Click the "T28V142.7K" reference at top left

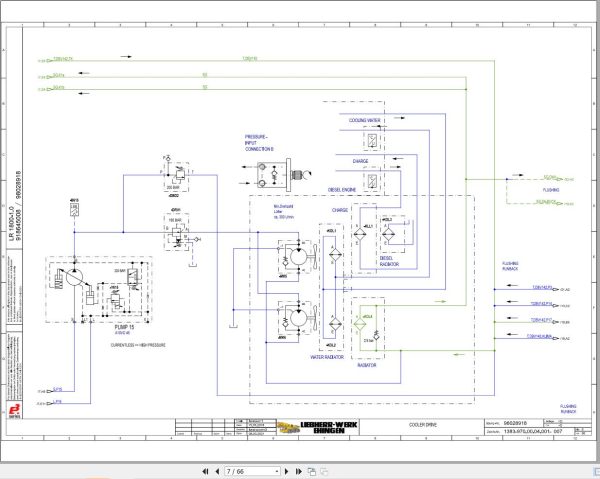click(x=63, y=59)
